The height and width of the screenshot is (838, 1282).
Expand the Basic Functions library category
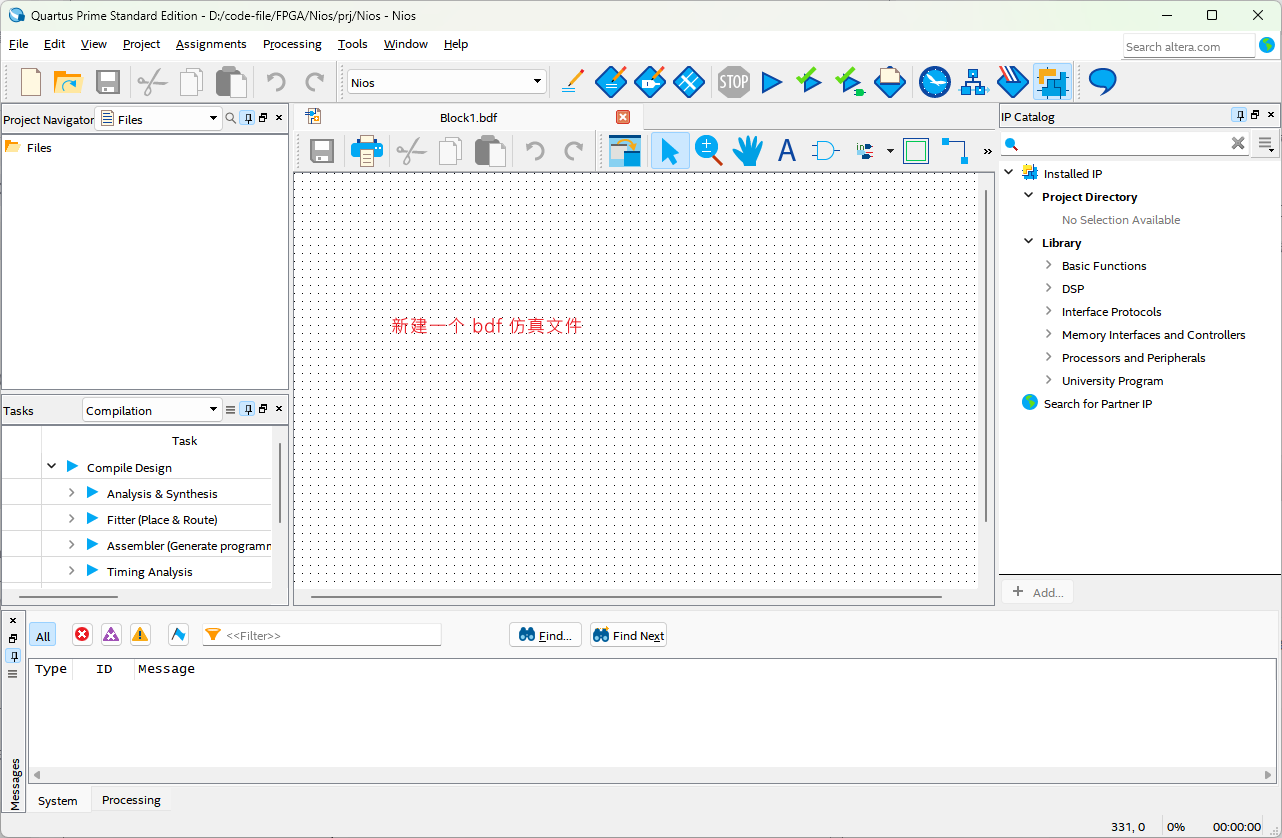(x=1048, y=265)
